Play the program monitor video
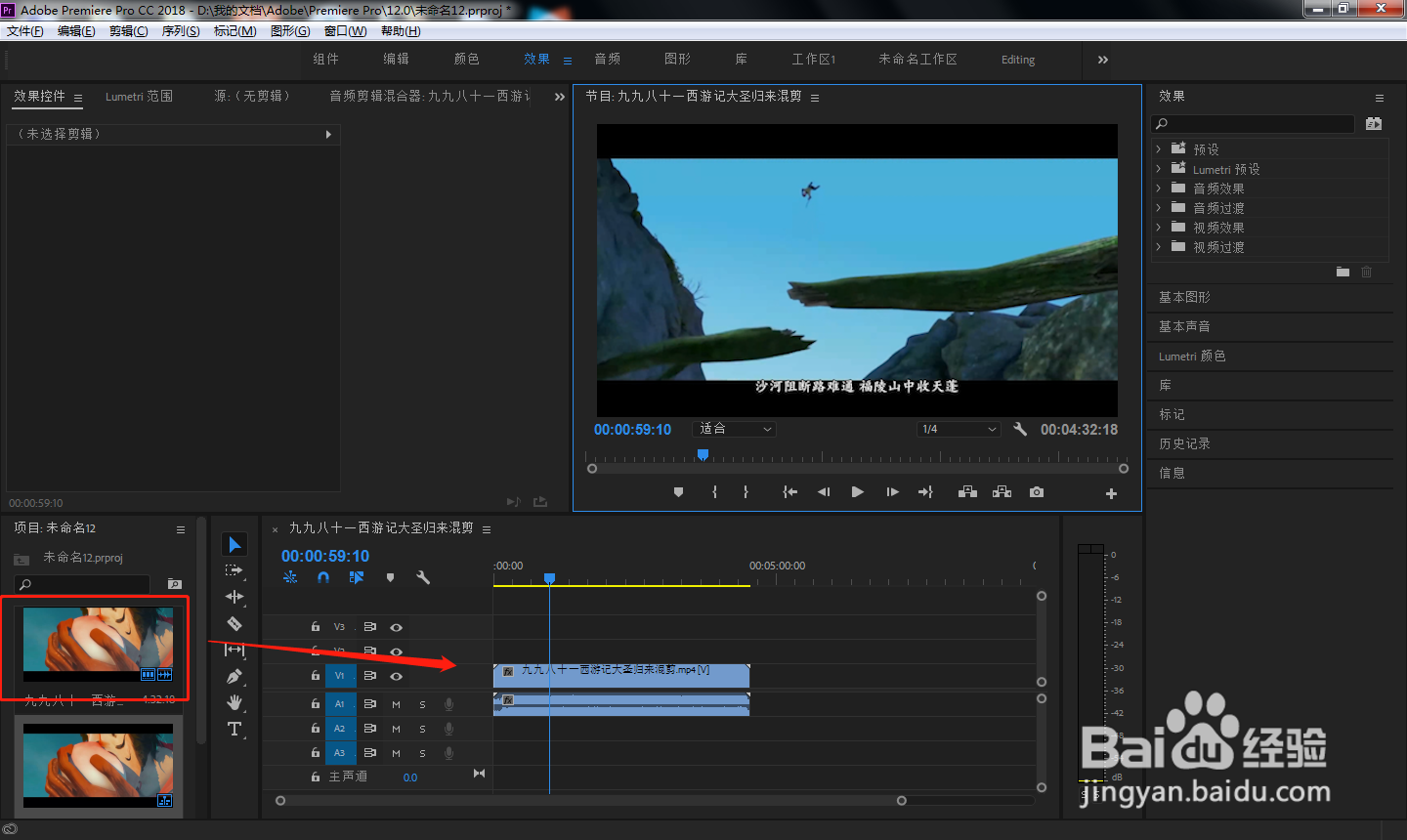 857,492
